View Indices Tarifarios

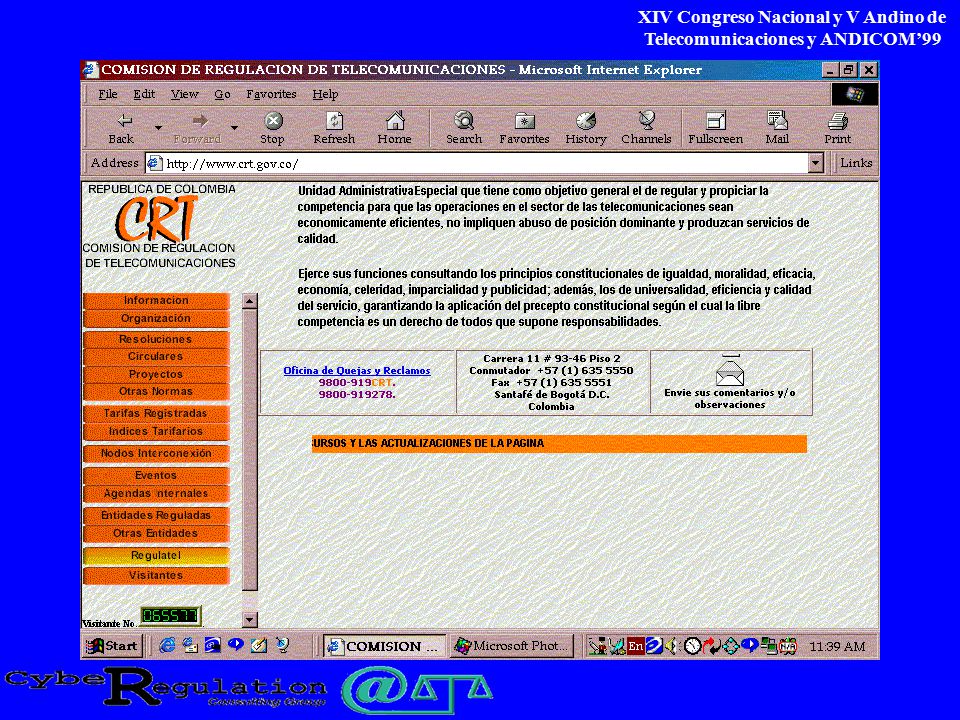pyautogui.click(x=156, y=432)
